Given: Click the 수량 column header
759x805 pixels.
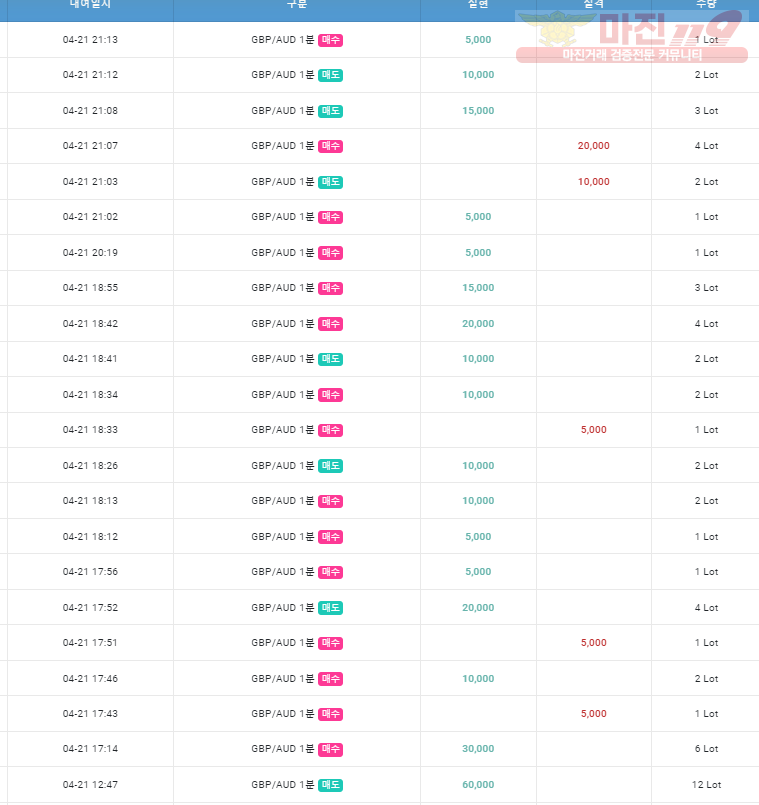Looking at the screenshot, I should click(x=706, y=4).
